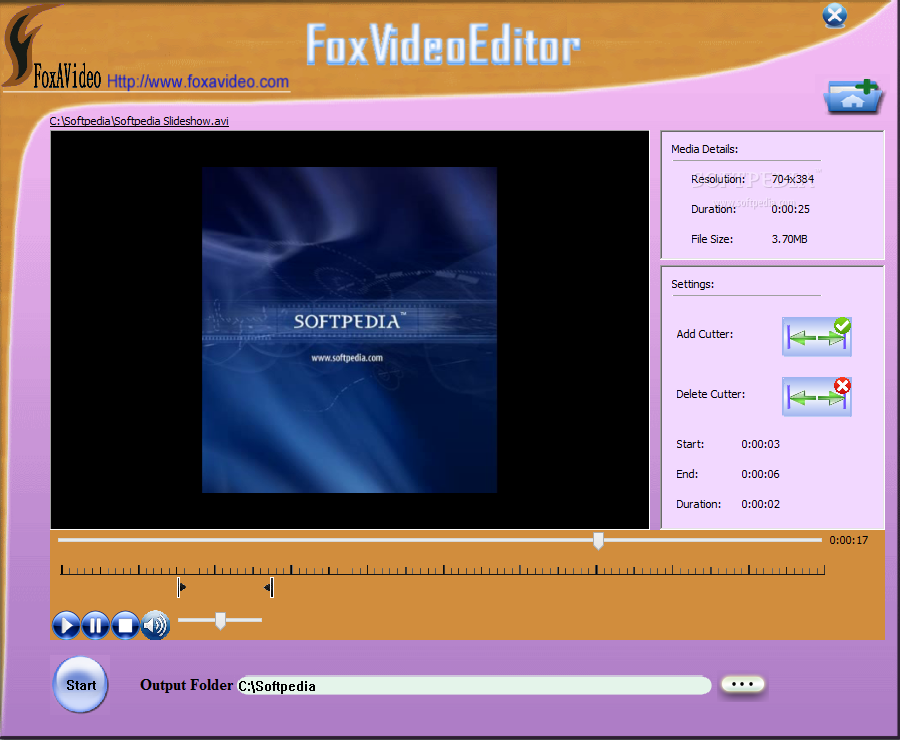Click the Add Cutter icon

817,336
